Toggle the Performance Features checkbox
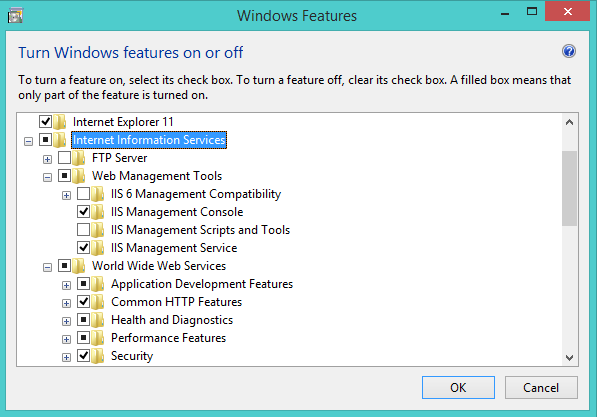The width and height of the screenshot is (597, 417). click(x=83, y=337)
